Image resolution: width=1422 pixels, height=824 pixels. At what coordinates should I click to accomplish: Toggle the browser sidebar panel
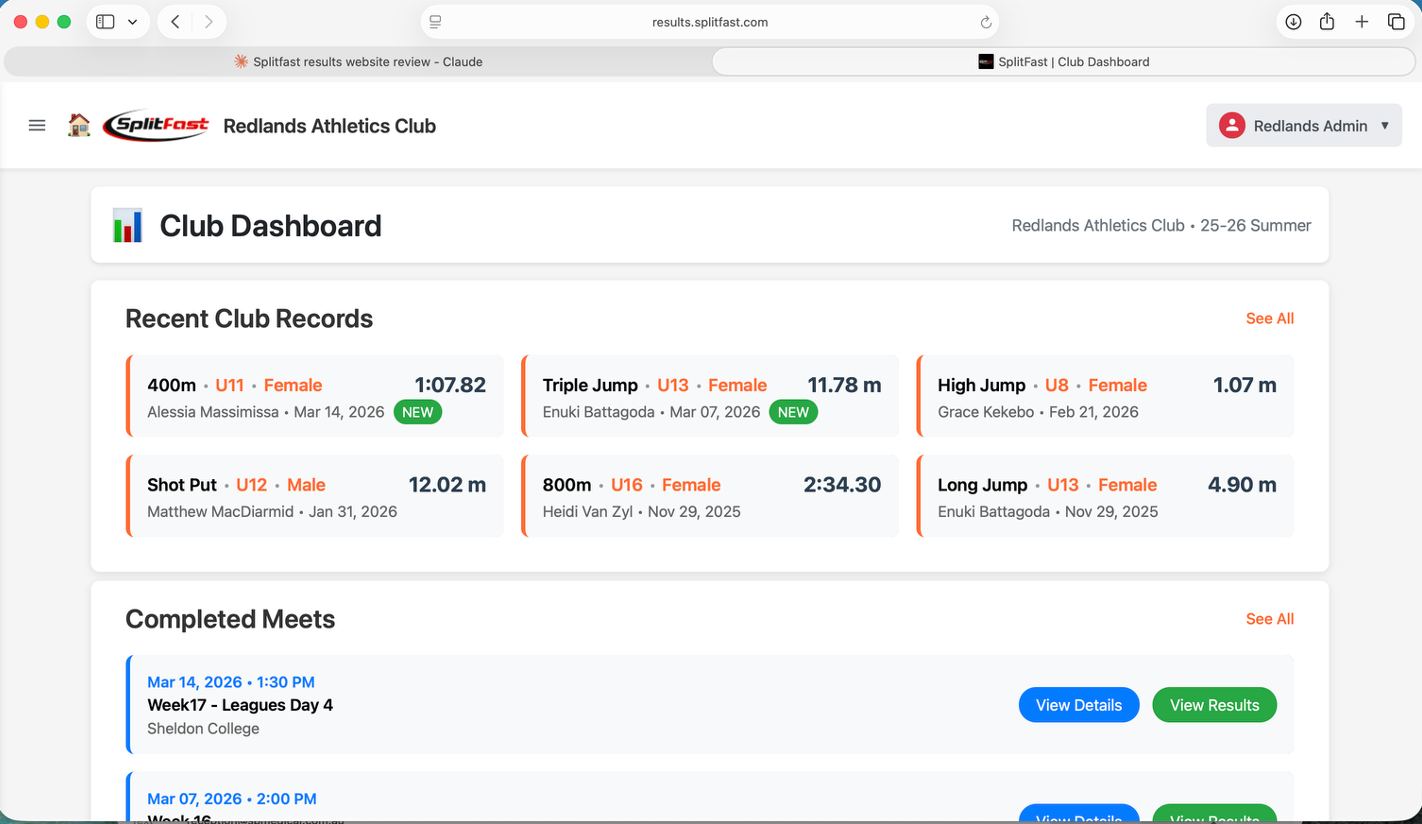click(x=104, y=21)
